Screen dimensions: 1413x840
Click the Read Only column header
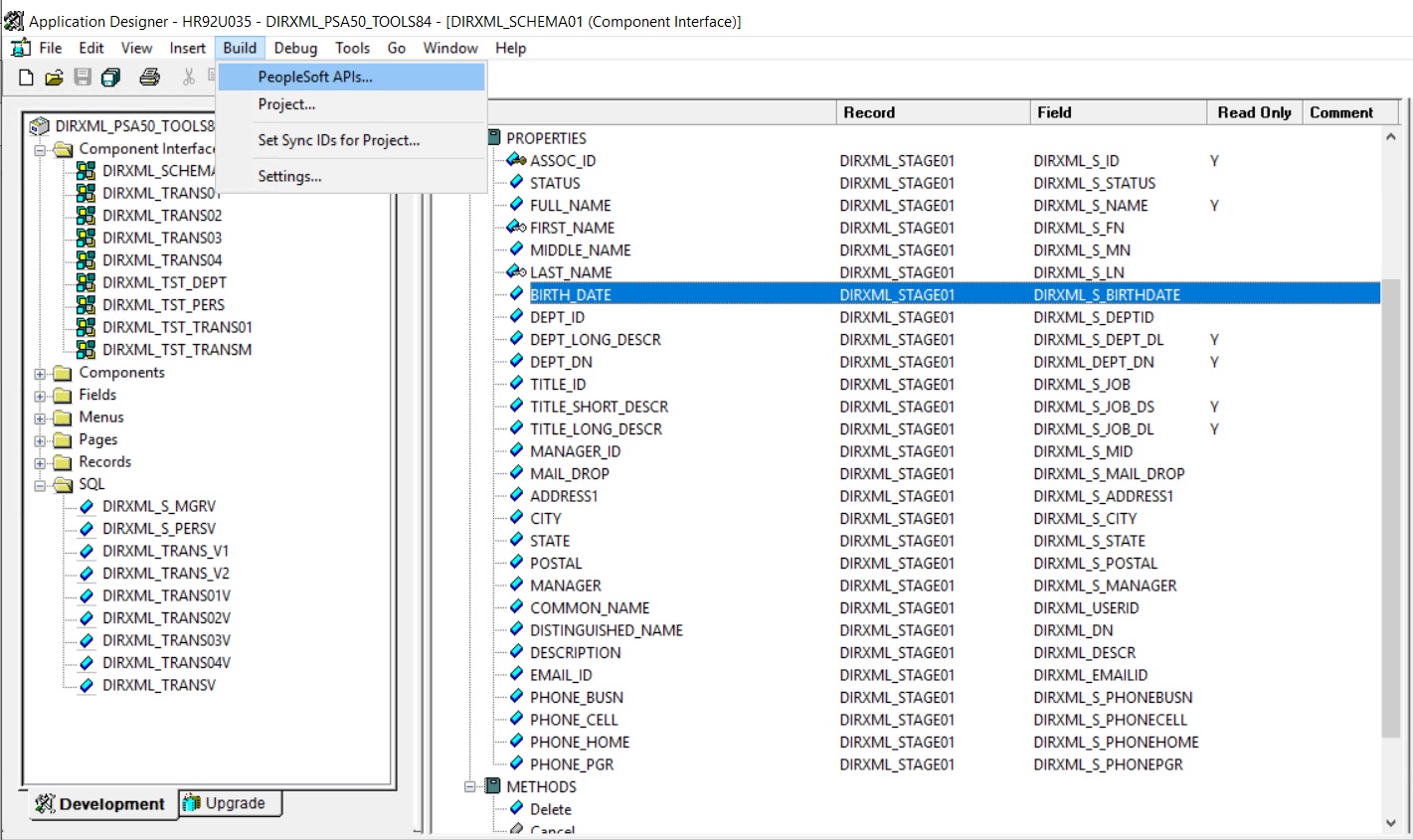(1254, 112)
